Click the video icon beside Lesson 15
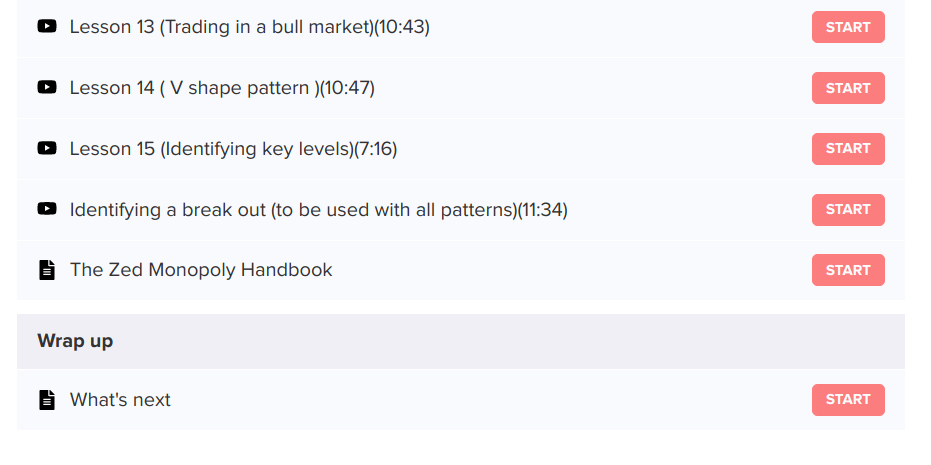 coord(46,149)
